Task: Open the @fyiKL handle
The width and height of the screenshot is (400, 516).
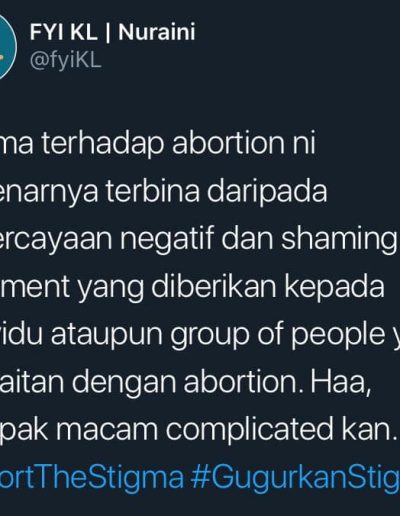Action: click(x=65, y=61)
